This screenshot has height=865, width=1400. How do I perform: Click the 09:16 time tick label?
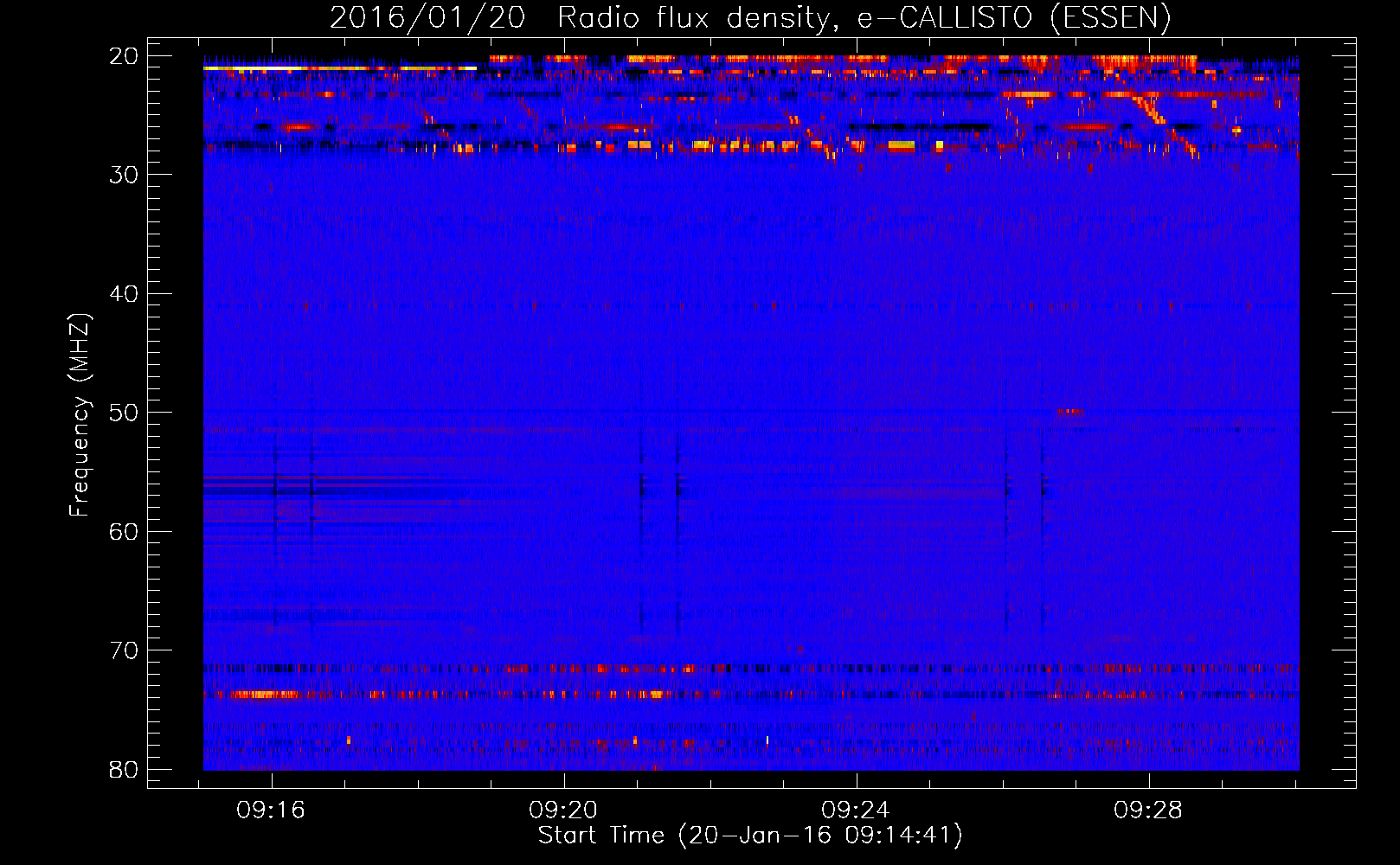point(272,811)
